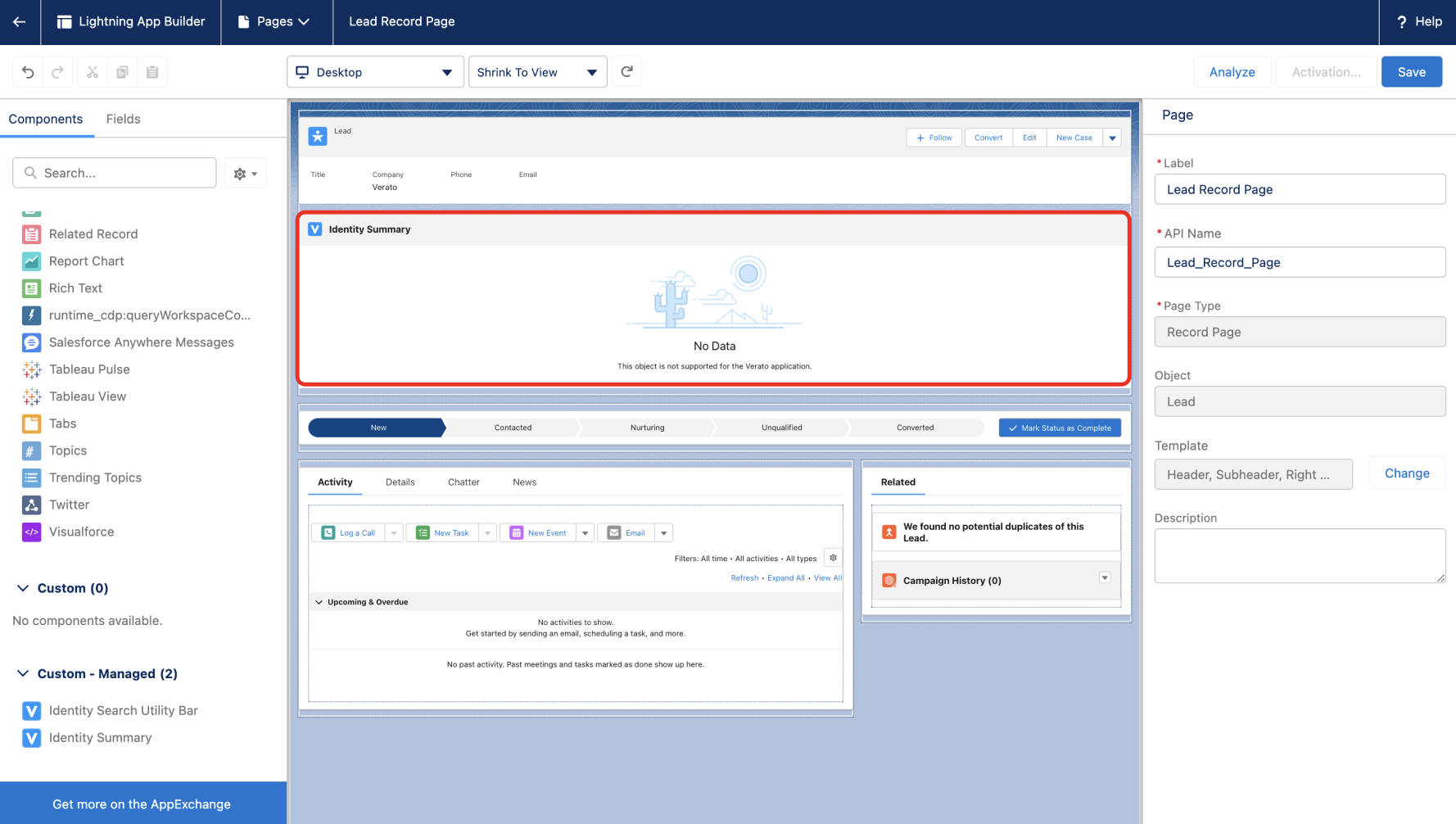Screen dimensions: 1456x824
Task: Select runtime_cdp:queryWorkspaceCo component icon
Action: pyautogui.click(x=31, y=315)
